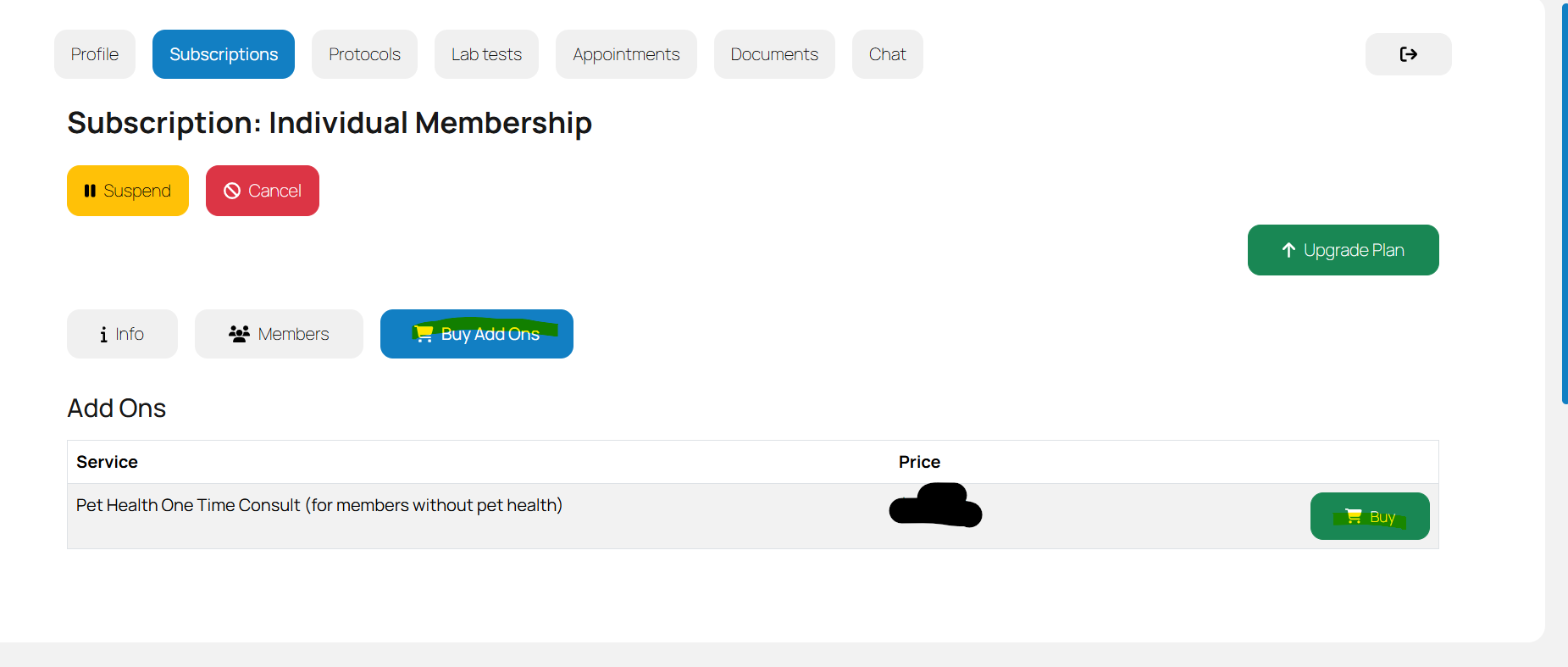Image resolution: width=1568 pixels, height=667 pixels.
Task: Open the Lab tests tab
Action: 486,54
